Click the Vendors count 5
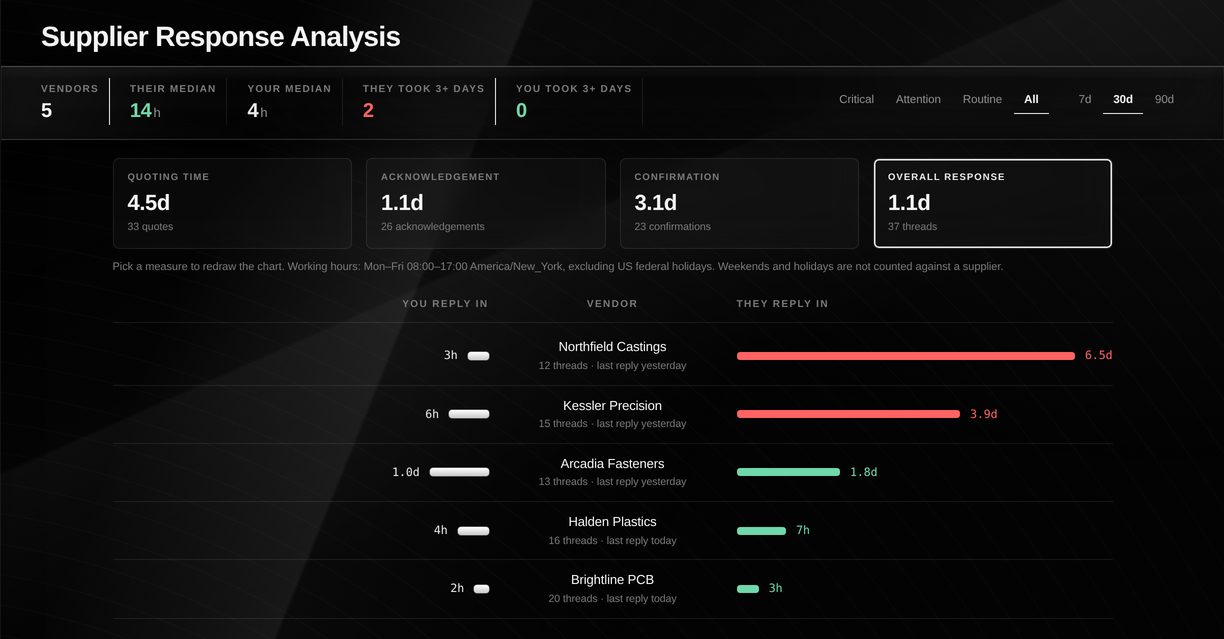The image size is (1224, 639). (x=46, y=111)
